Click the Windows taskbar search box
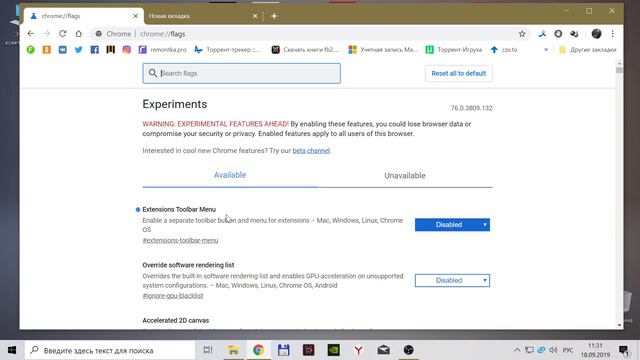This screenshot has width=640, height=360. 110,350
